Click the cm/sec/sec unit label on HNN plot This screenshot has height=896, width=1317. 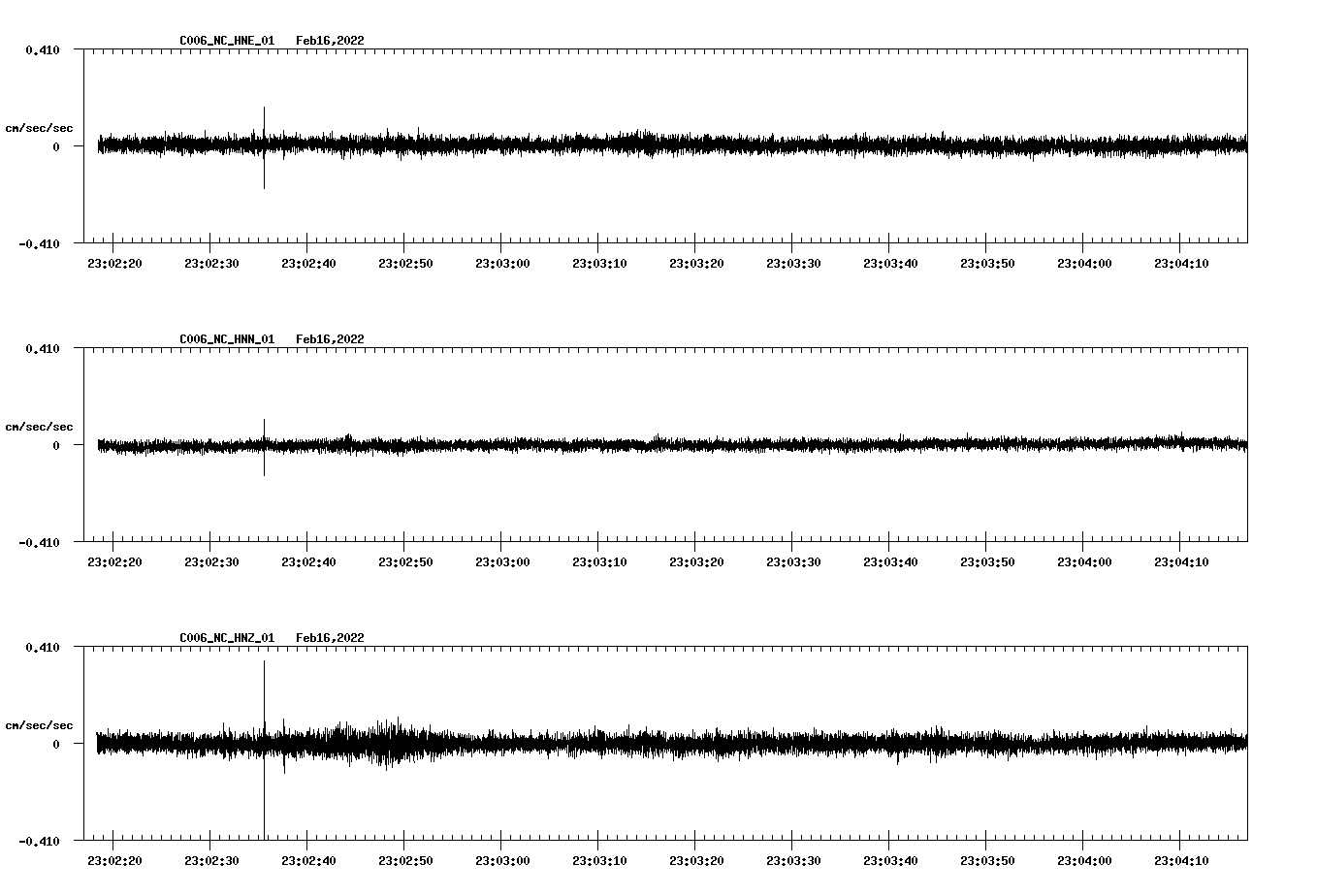[39, 427]
